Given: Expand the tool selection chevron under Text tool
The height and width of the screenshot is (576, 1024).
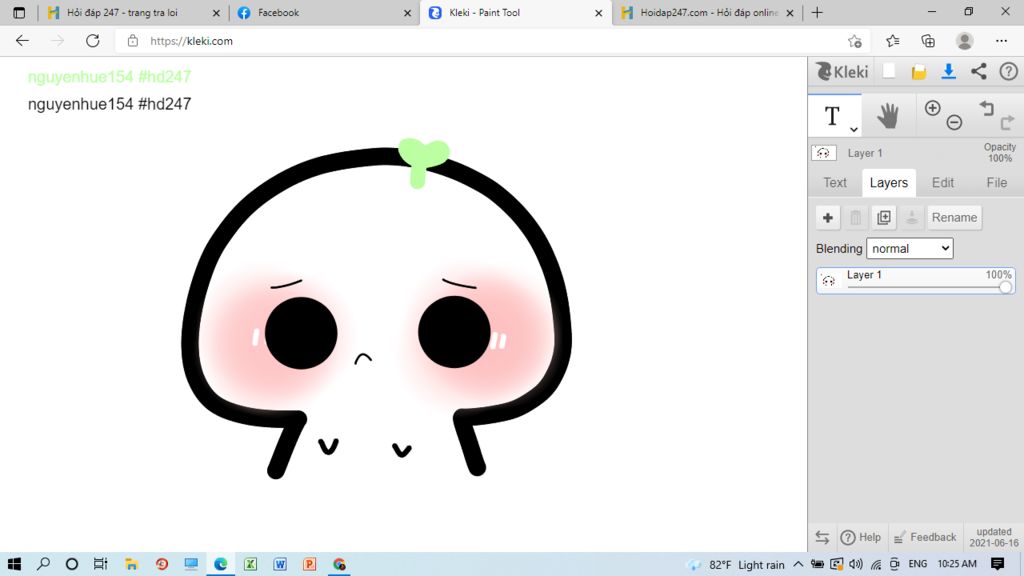Looking at the screenshot, I should (854, 129).
